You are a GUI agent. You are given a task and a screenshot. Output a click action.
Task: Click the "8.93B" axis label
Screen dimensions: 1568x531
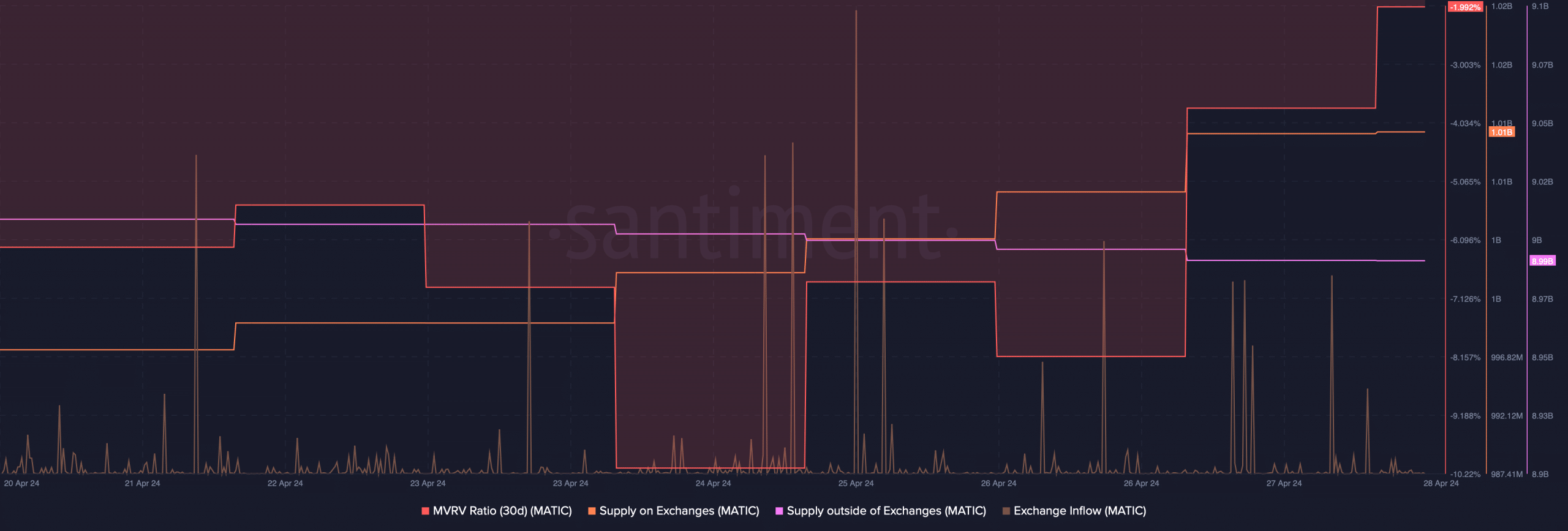point(1542,416)
